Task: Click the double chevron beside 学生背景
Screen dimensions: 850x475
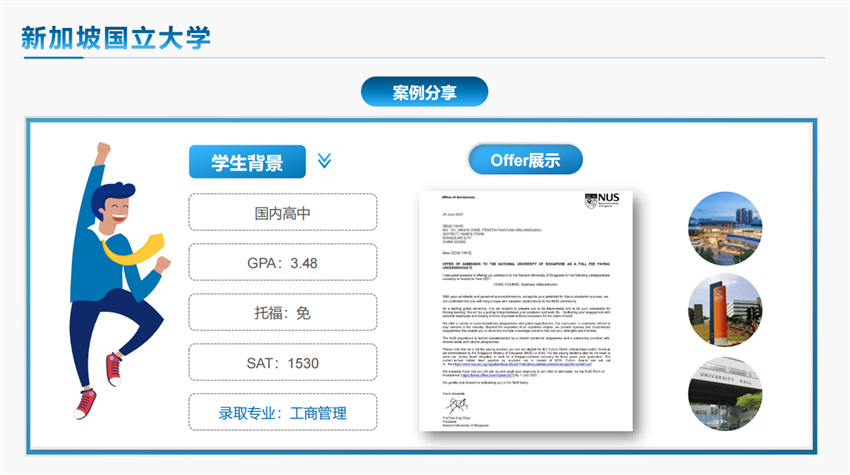Action: [x=323, y=161]
